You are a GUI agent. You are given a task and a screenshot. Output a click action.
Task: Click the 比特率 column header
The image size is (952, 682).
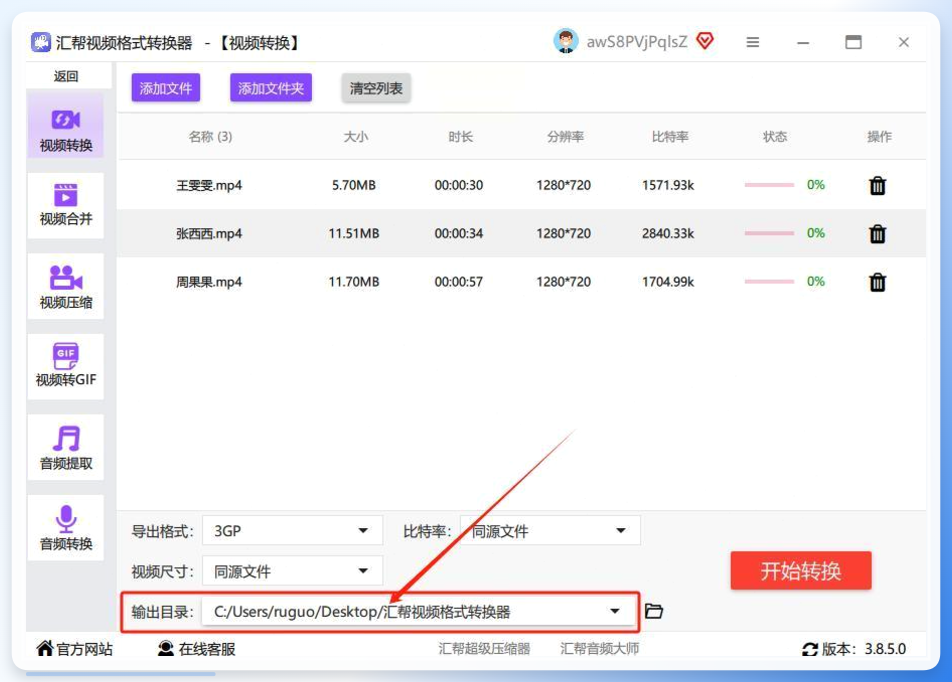tap(670, 137)
